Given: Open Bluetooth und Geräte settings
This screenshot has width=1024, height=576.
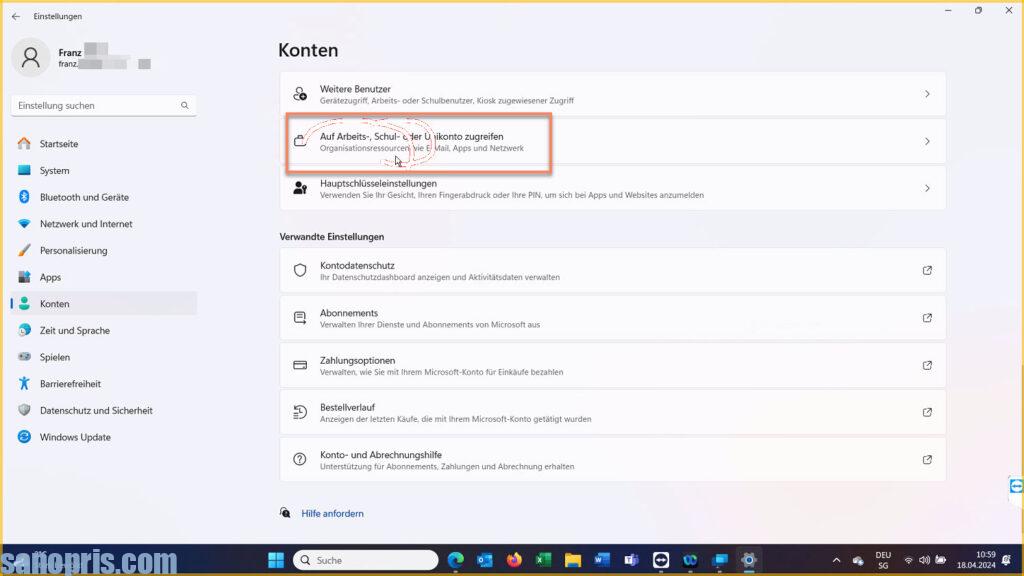Looking at the screenshot, I should tap(84, 197).
